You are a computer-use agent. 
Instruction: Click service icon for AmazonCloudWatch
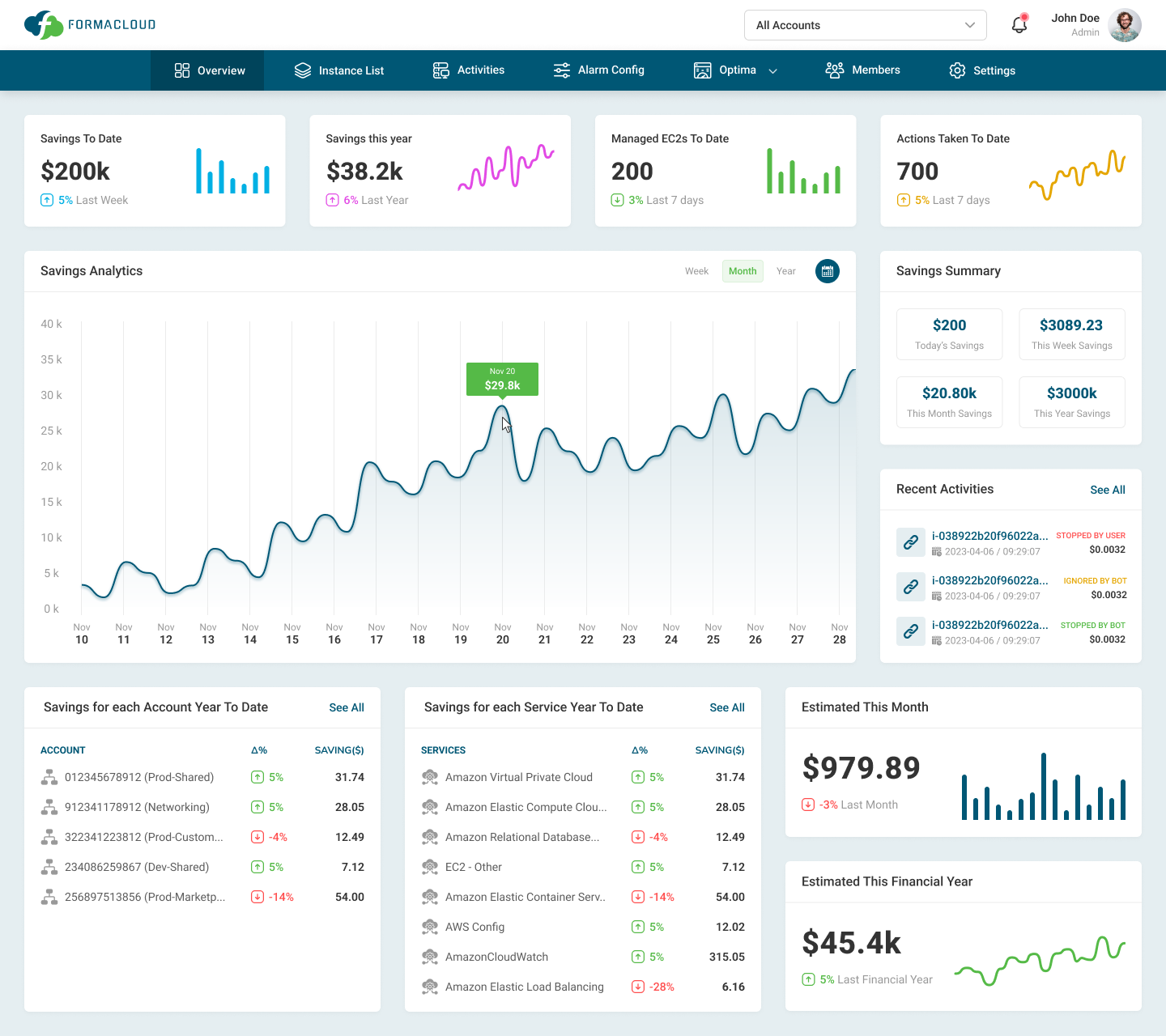[430, 957]
